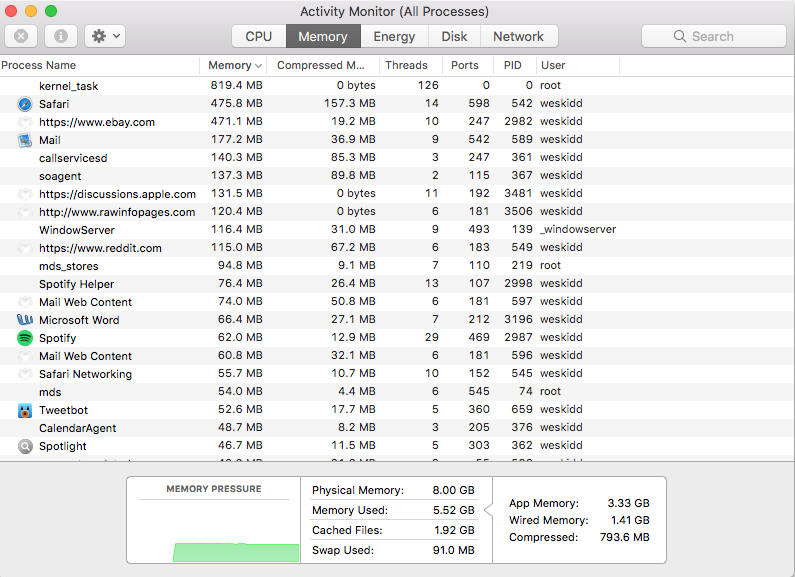Open the inspect process info icon
The width and height of the screenshot is (795, 577).
point(61,36)
